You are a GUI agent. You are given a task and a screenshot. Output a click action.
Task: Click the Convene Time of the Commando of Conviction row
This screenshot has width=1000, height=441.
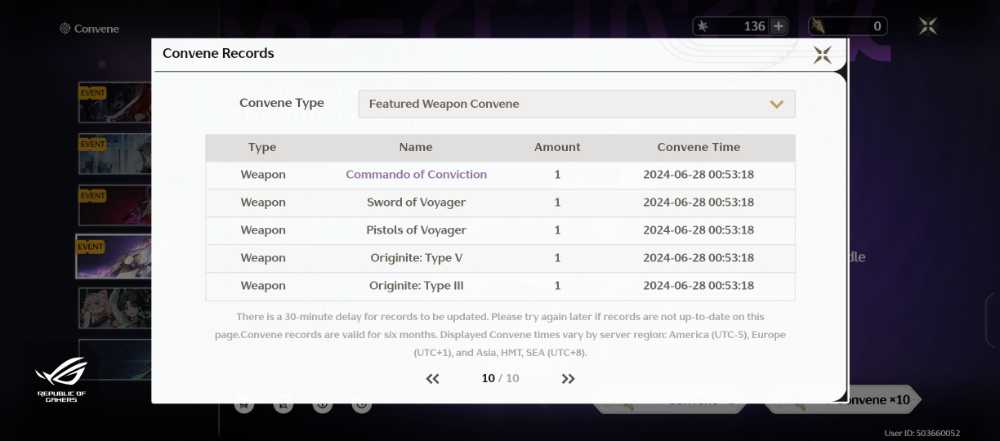pos(698,174)
